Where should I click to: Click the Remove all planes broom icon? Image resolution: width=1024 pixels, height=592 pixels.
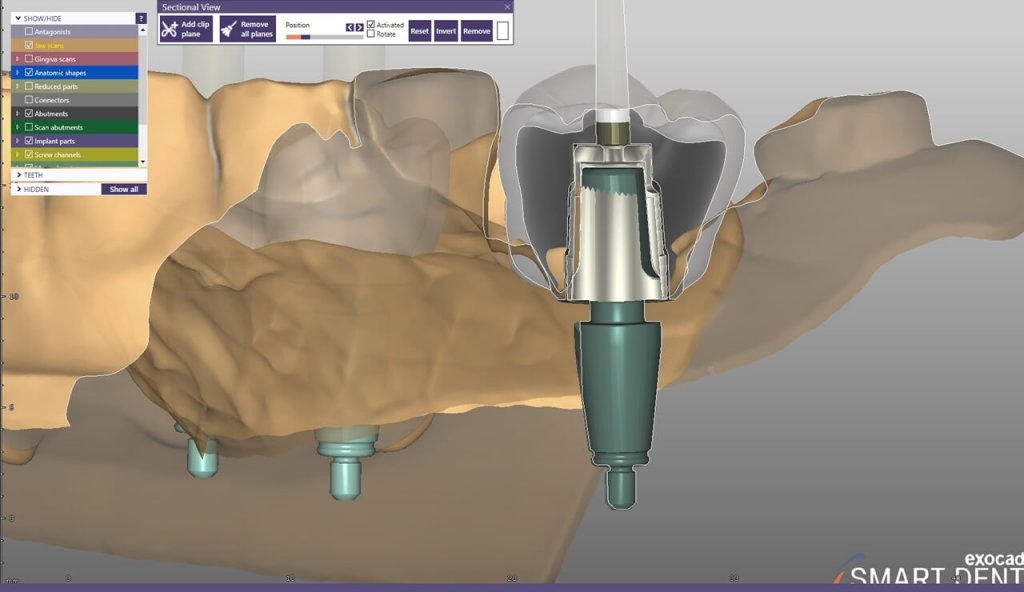229,29
